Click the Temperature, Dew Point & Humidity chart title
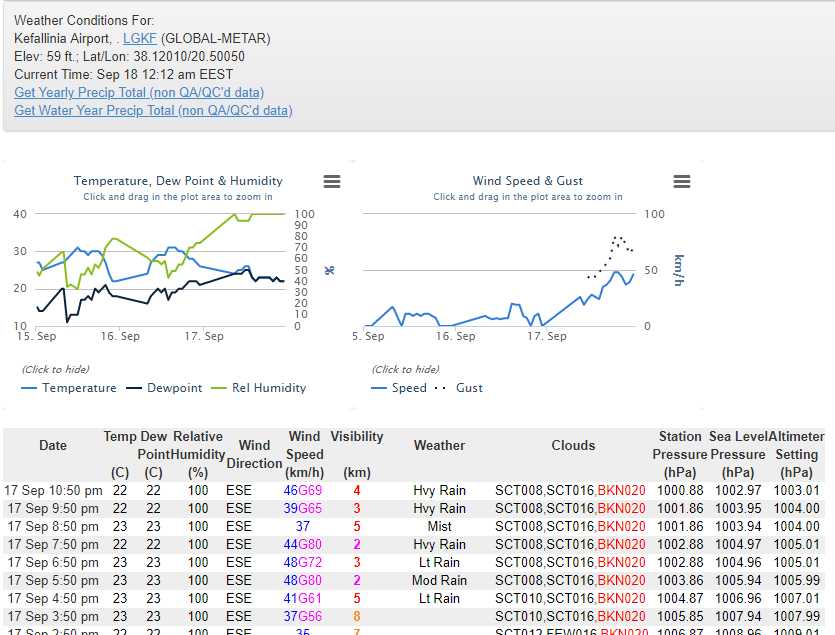 point(178,181)
